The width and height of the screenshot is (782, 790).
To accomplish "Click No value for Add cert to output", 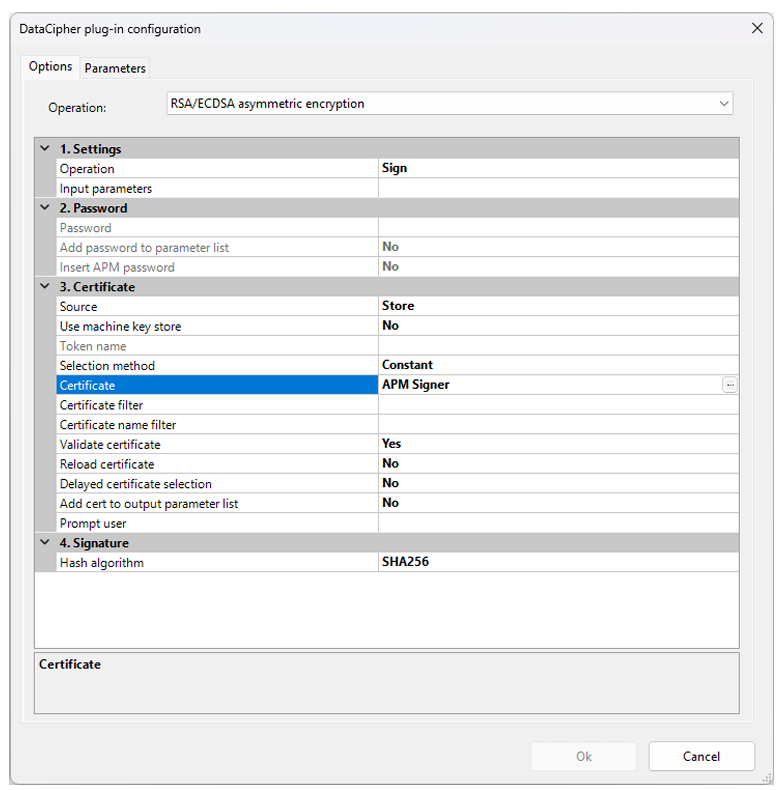I will 558,502.
